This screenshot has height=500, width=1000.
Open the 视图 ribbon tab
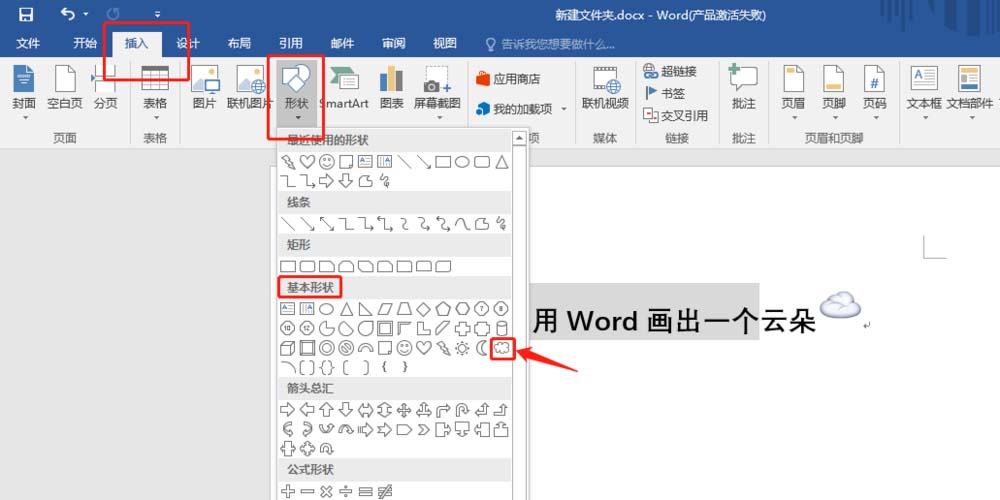click(445, 43)
